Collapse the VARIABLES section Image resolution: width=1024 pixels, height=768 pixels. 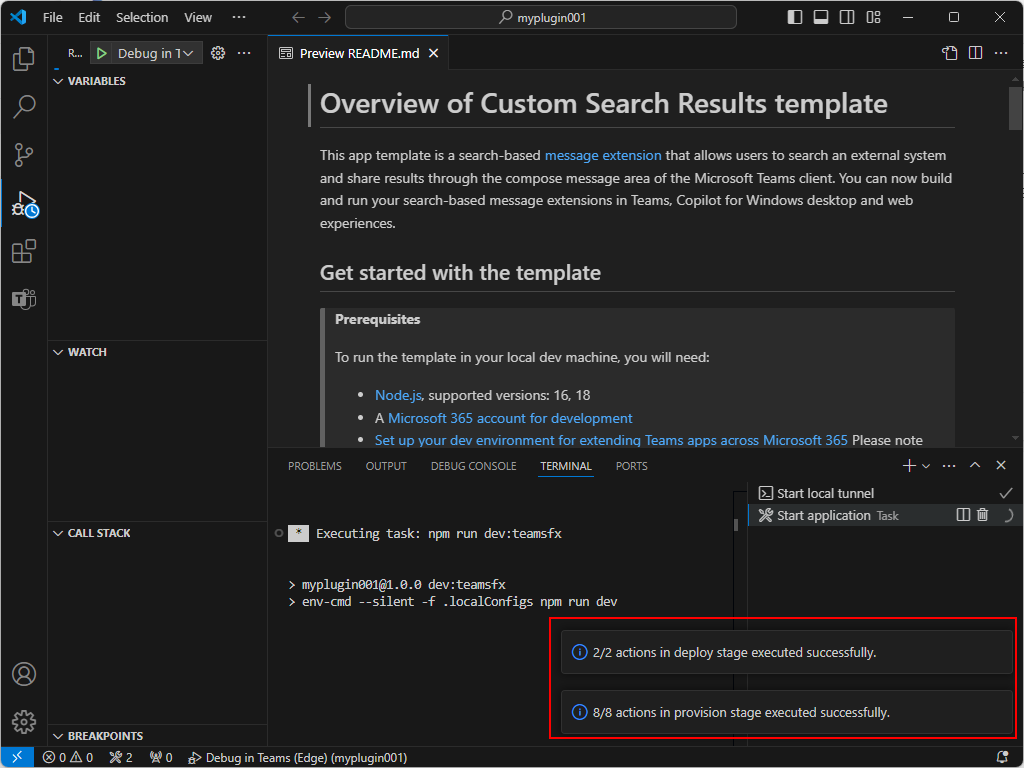58,81
